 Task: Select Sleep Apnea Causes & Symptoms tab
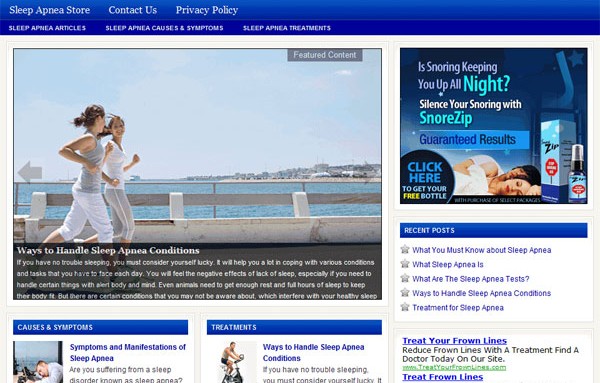click(164, 28)
